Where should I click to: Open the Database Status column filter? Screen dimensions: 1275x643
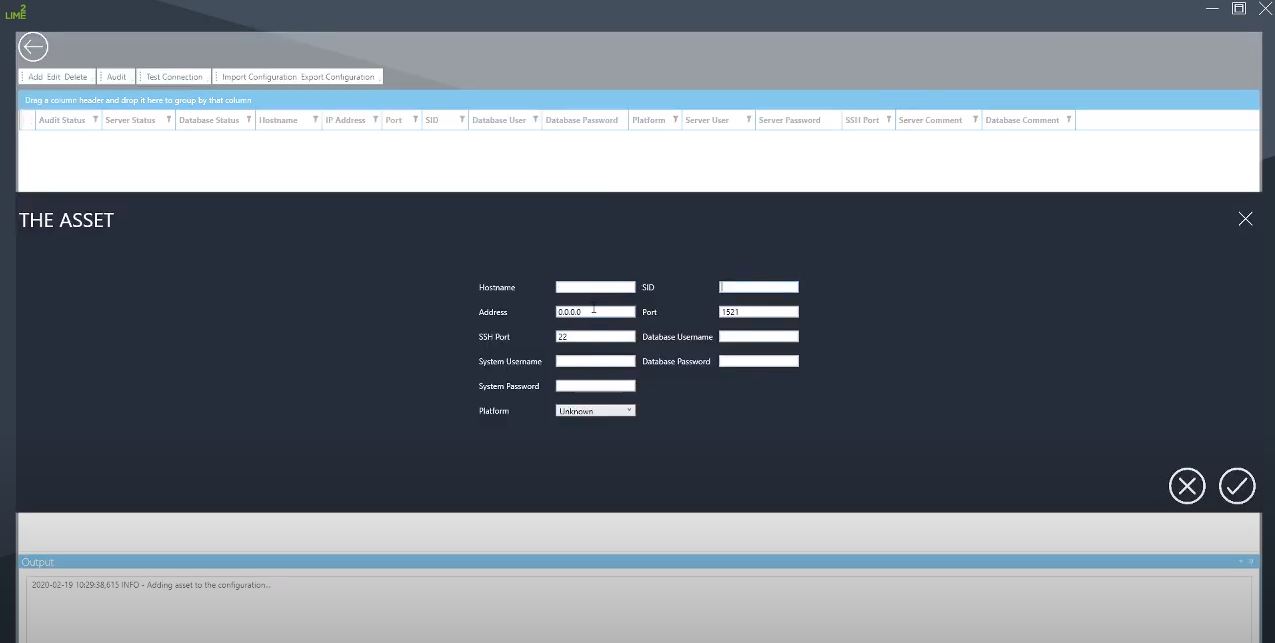(x=249, y=120)
